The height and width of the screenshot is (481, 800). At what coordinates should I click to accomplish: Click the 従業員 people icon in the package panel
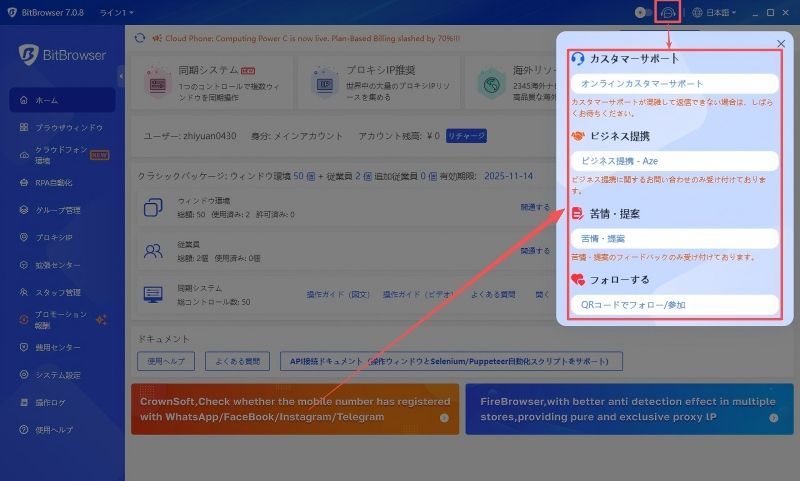click(x=153, y=251)
